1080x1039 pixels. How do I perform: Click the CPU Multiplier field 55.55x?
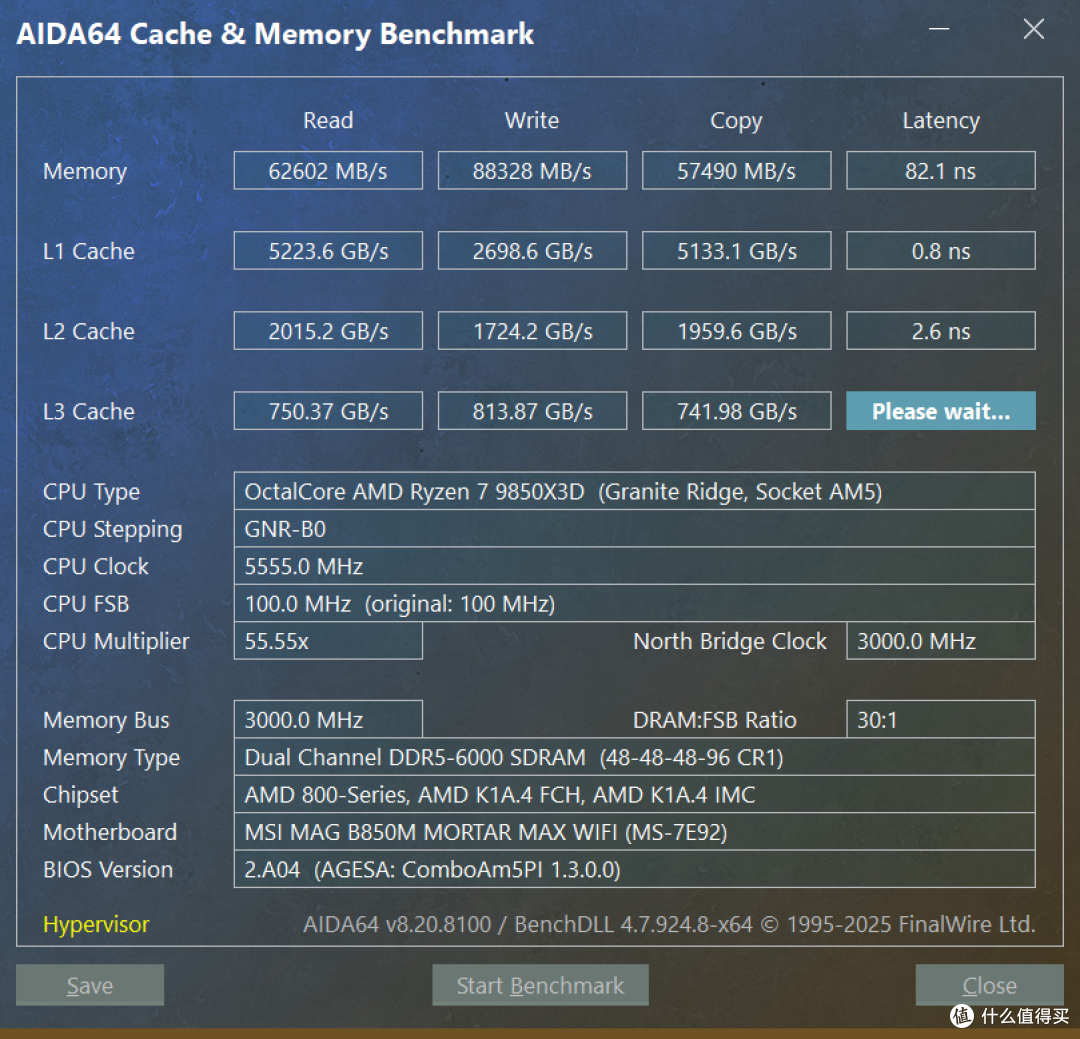(x=328, y=641)
